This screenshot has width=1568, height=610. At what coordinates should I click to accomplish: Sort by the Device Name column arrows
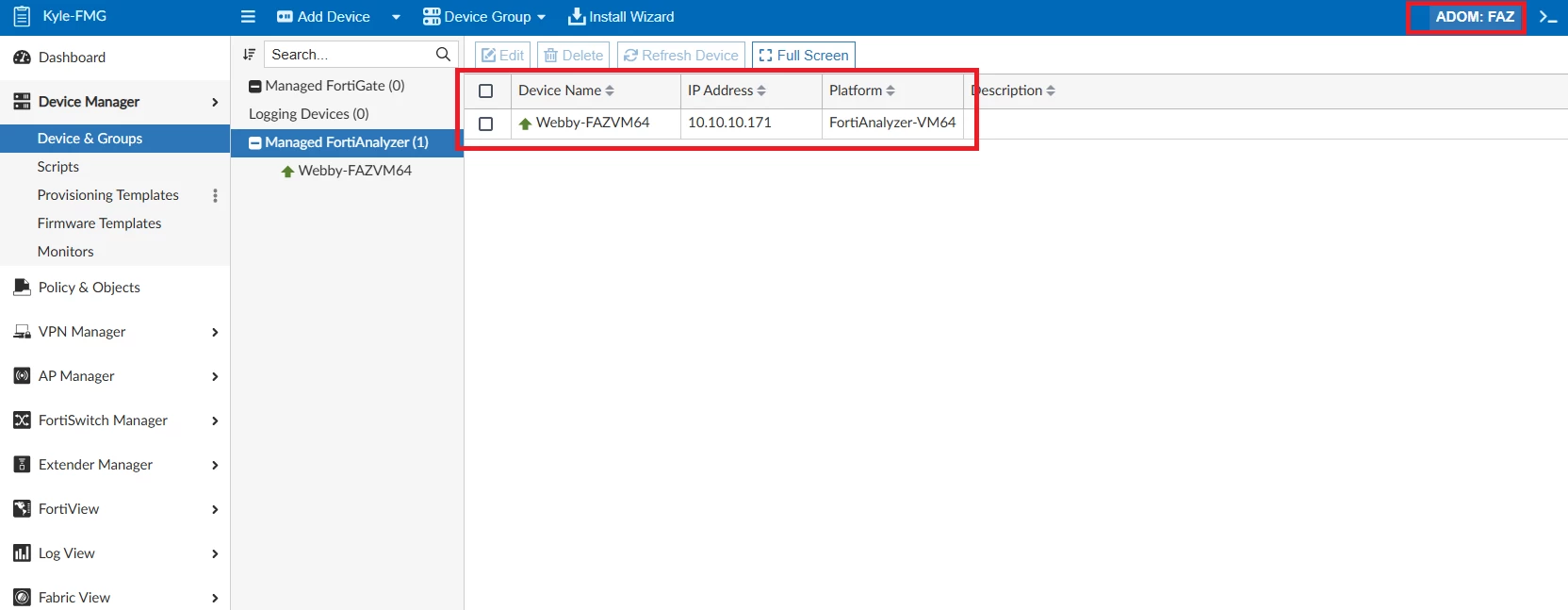pos(610,91)
